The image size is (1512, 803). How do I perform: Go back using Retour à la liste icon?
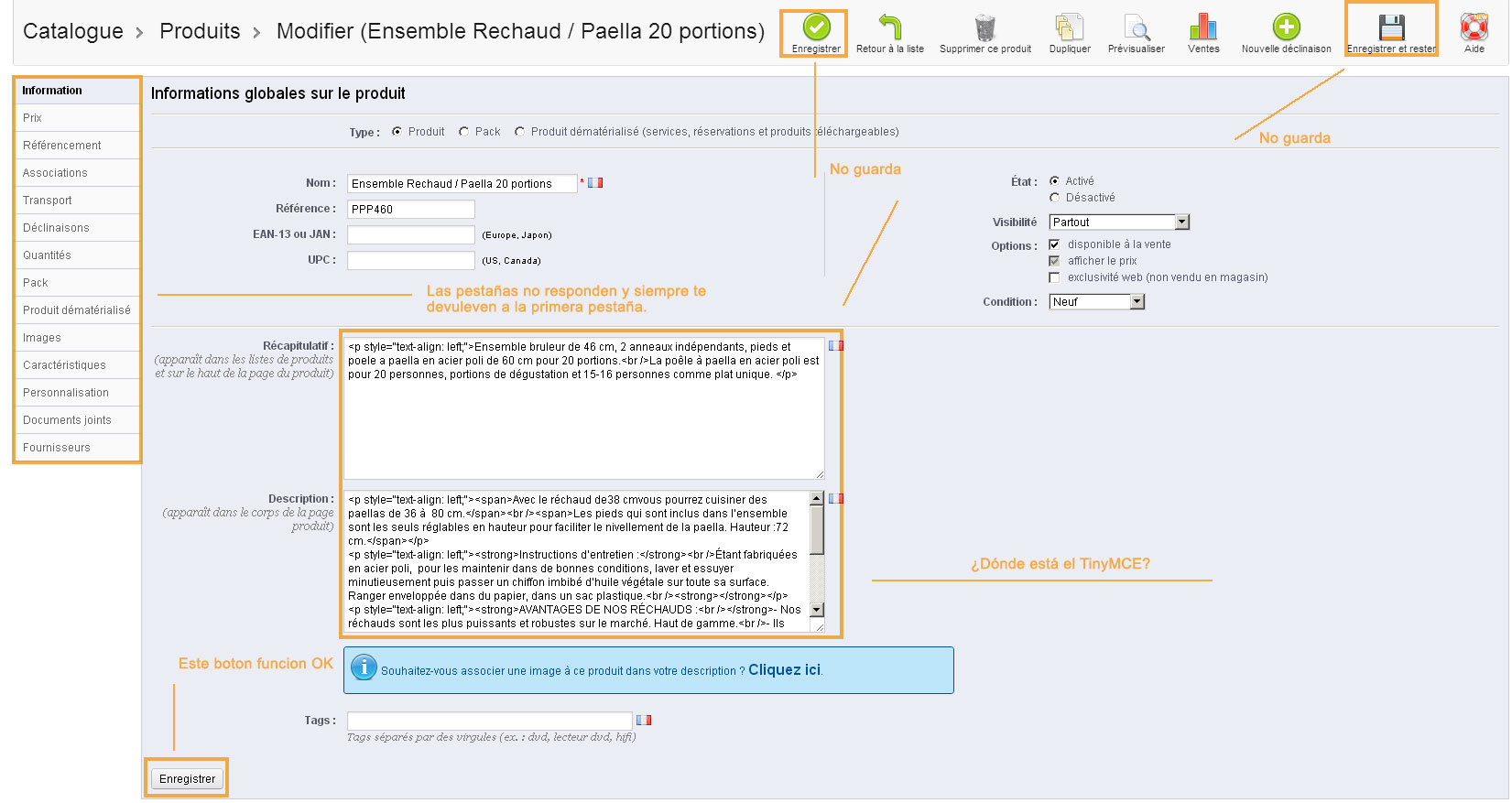pos(890,27)
